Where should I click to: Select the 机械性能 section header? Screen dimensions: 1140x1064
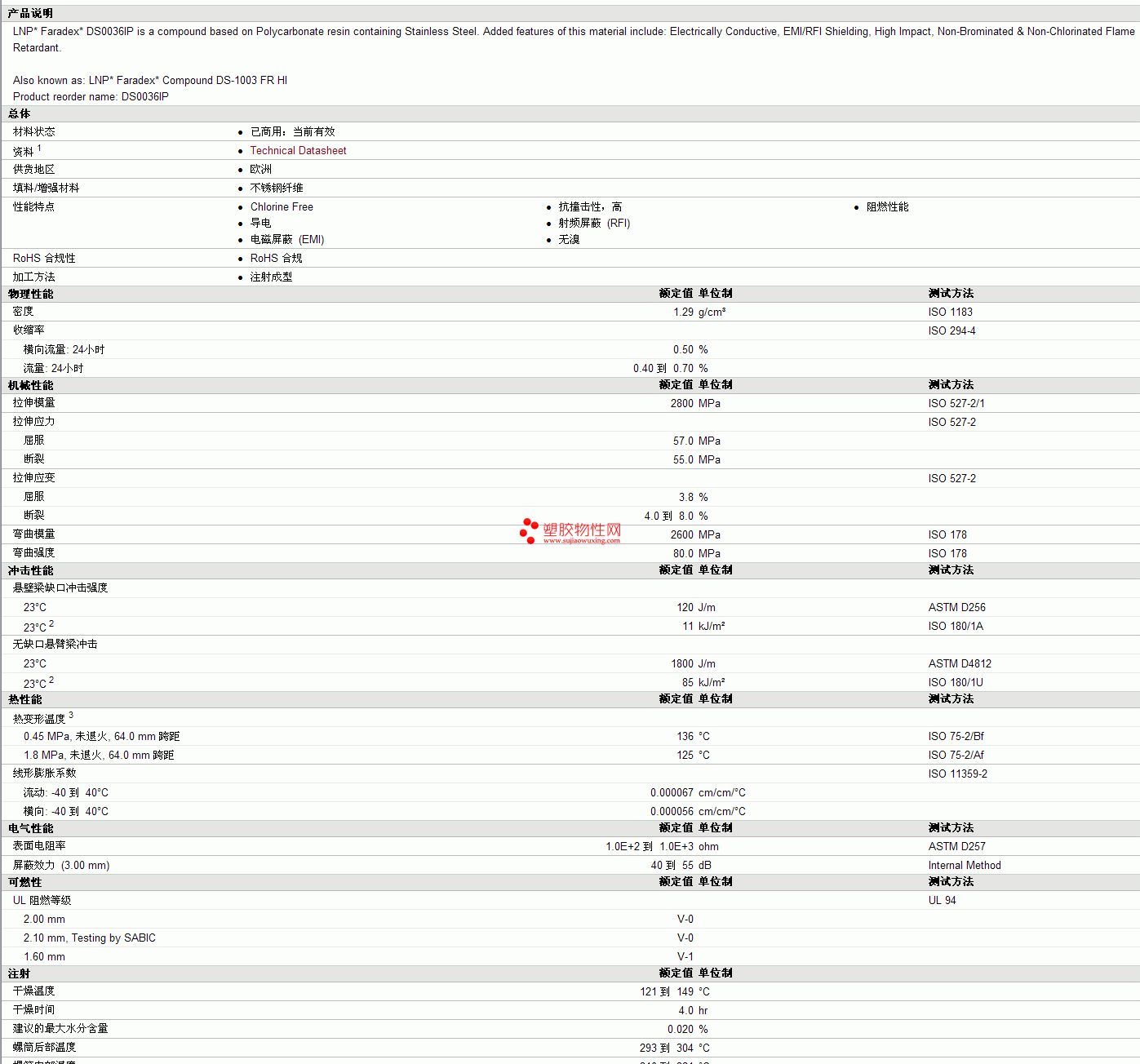31,386
